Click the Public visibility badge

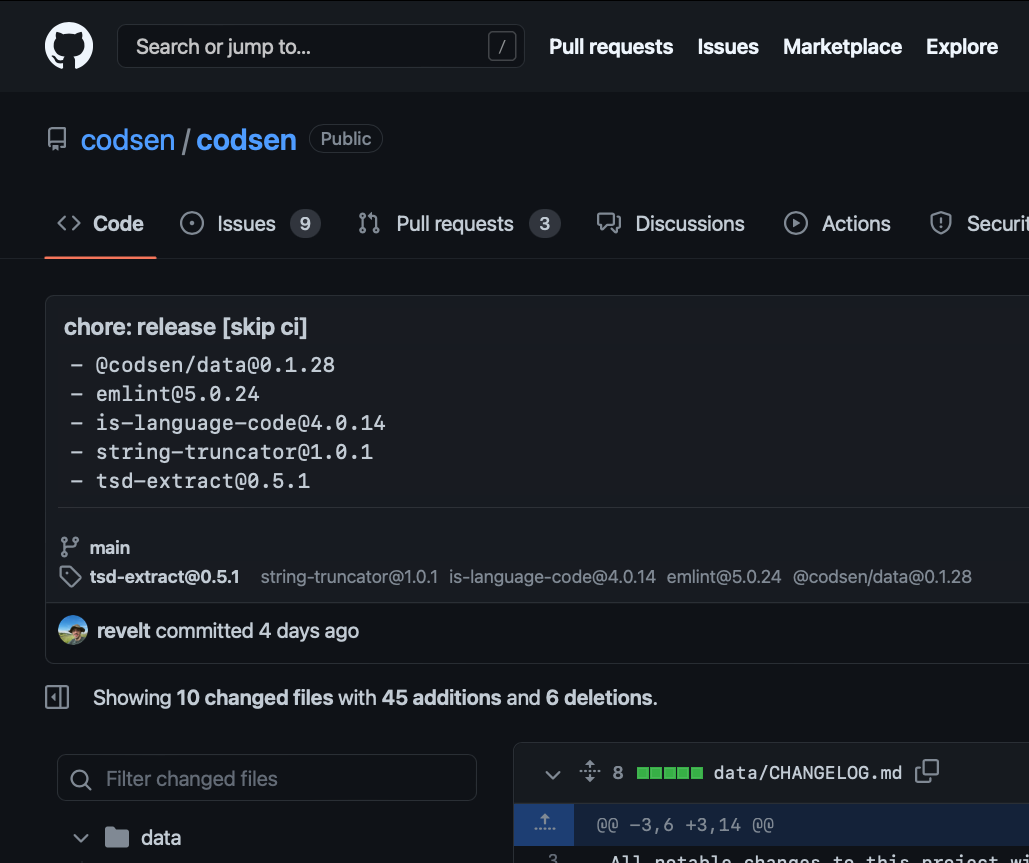pos(346,138)
